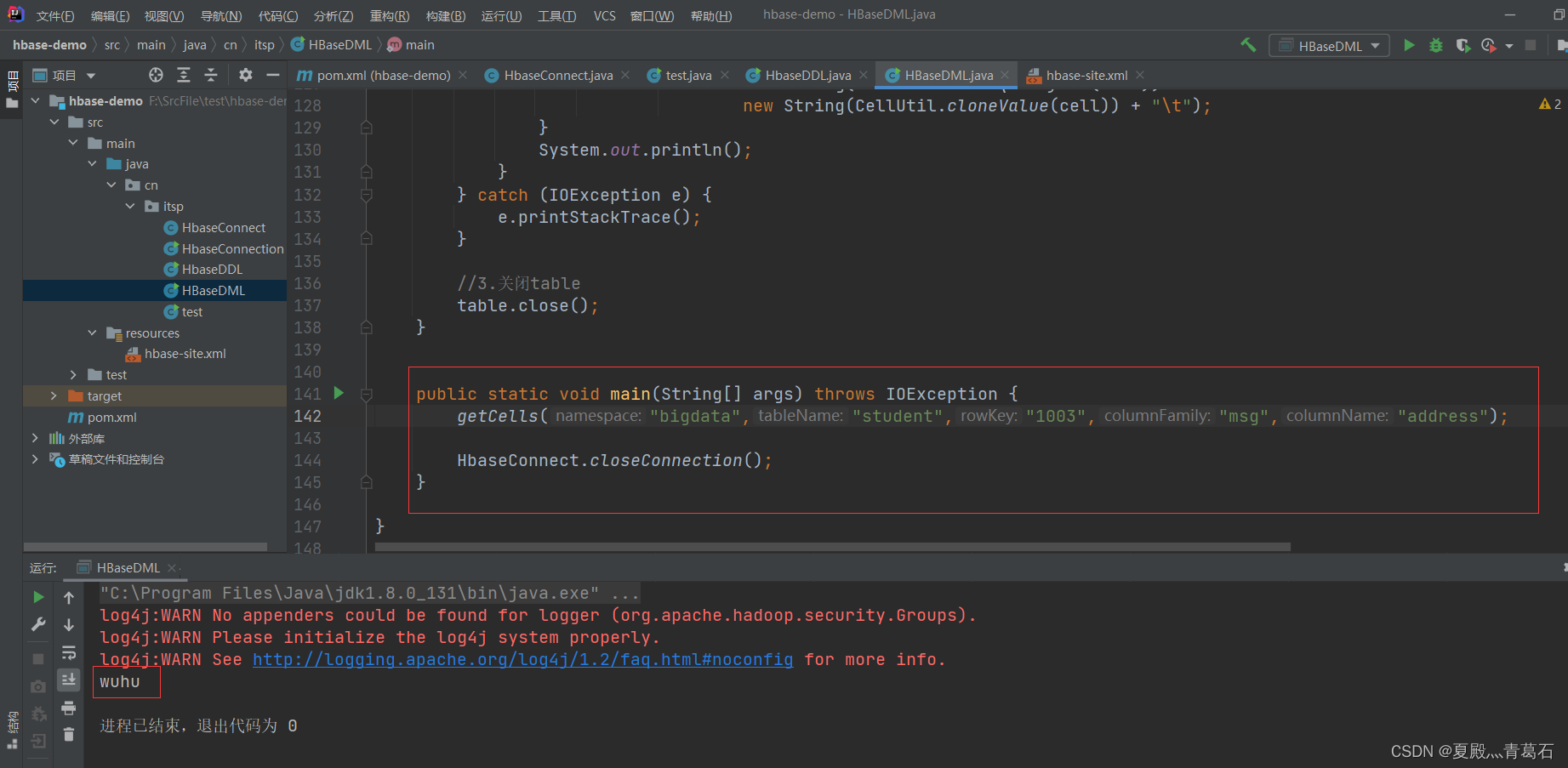The width and height of the screenshot is (1568, 768).
Task: Click the disabled Stop square in top toolbar
Action: pyautogui.click(x=1531, y=45)
